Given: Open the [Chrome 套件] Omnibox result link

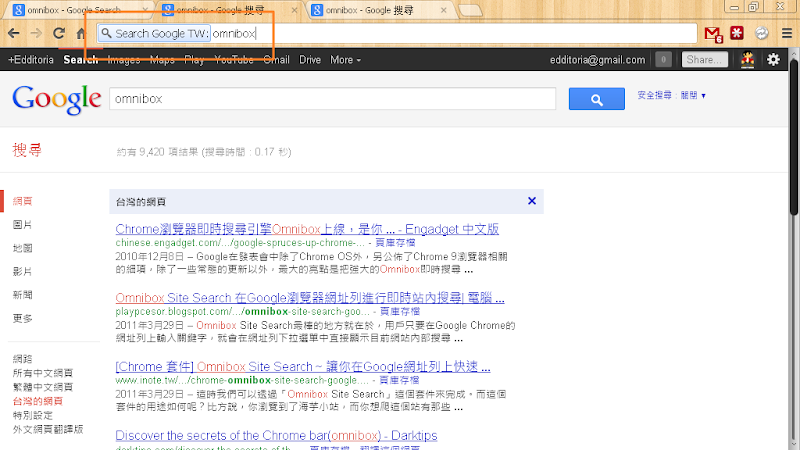Looking at the screenshot, I should pos(303,367).
